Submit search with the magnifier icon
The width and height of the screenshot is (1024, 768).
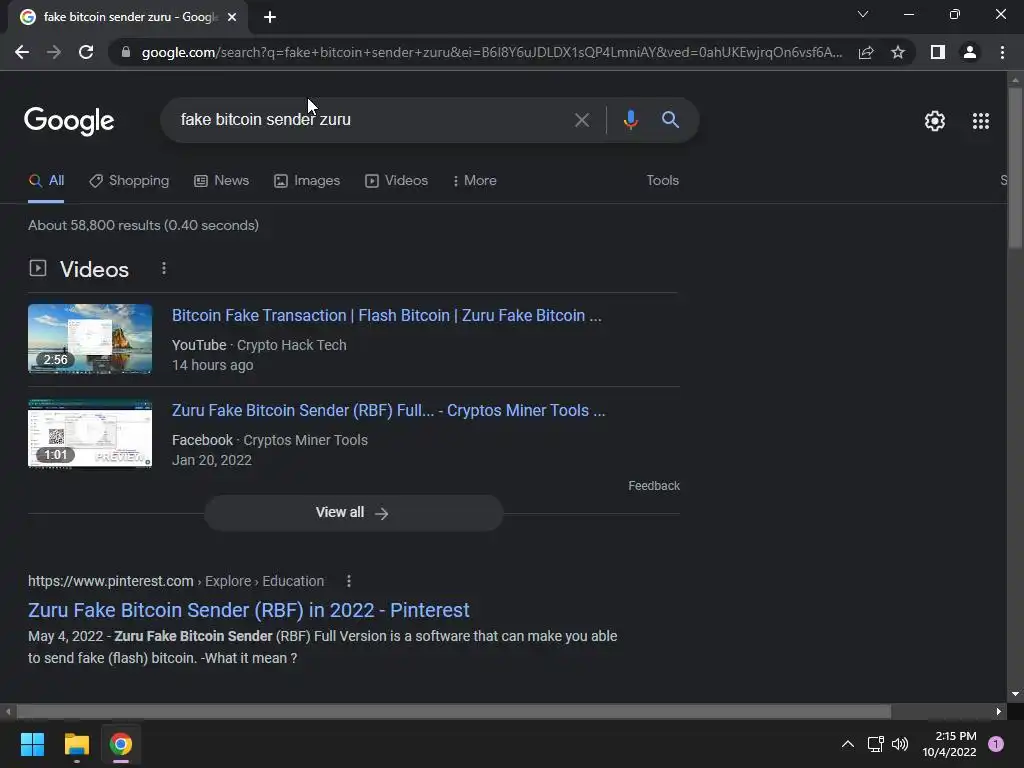(670, 120)
